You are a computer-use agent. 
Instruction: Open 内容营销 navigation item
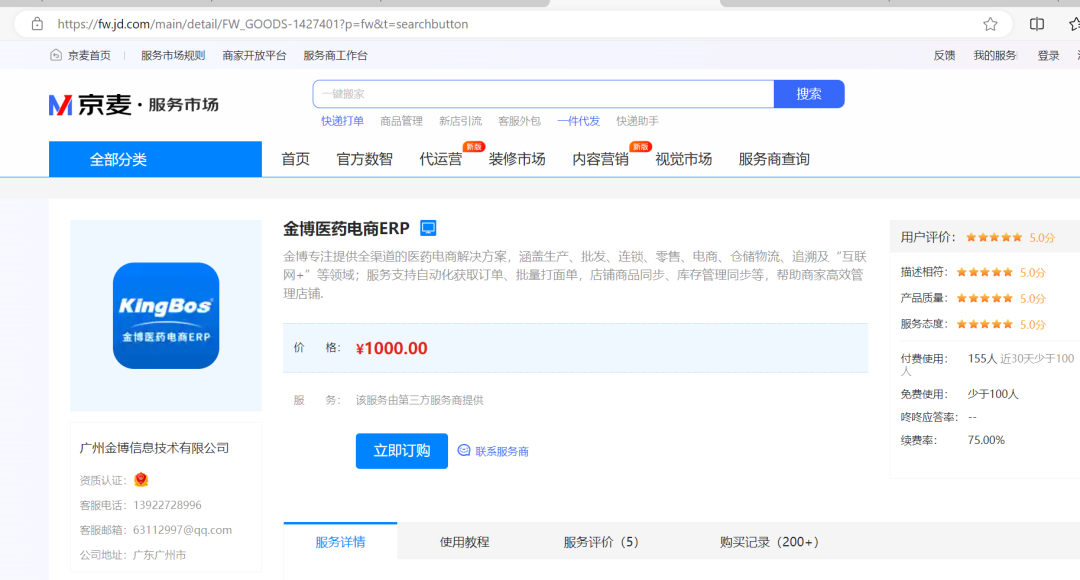pyautogui.click(x=601, y=159)
